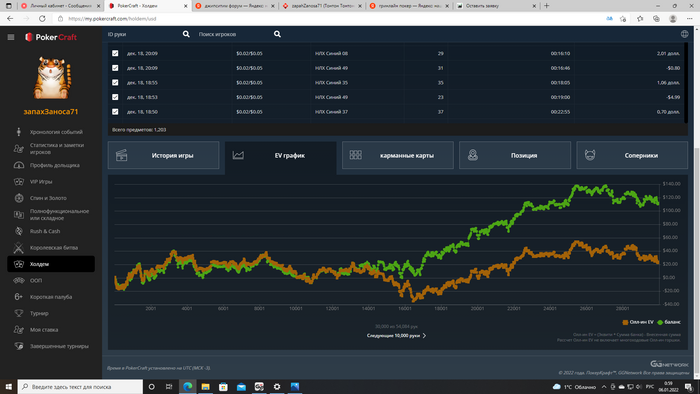Open Mail app from taskbar

(241, 386)
